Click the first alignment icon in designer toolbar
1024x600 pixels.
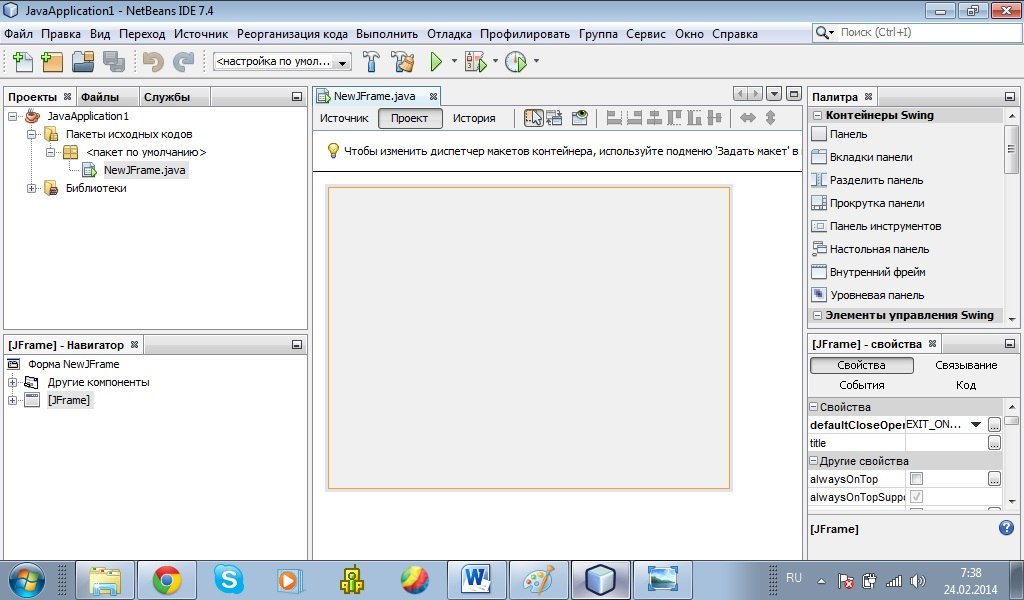[614, 118]
